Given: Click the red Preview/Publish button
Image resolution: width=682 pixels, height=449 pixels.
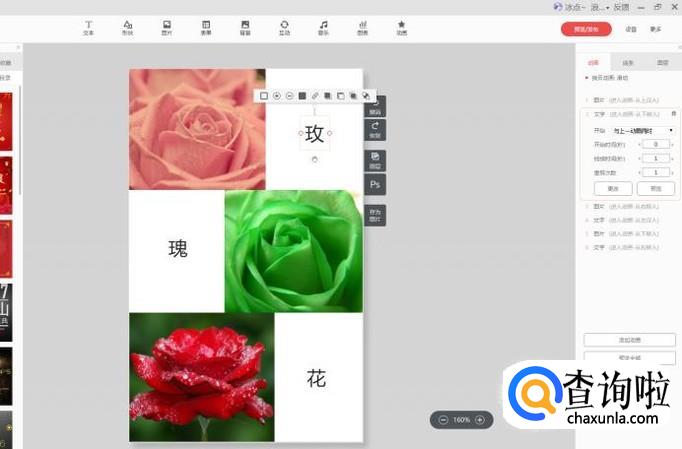Looking at the screenshot, I should click(586, 29).
